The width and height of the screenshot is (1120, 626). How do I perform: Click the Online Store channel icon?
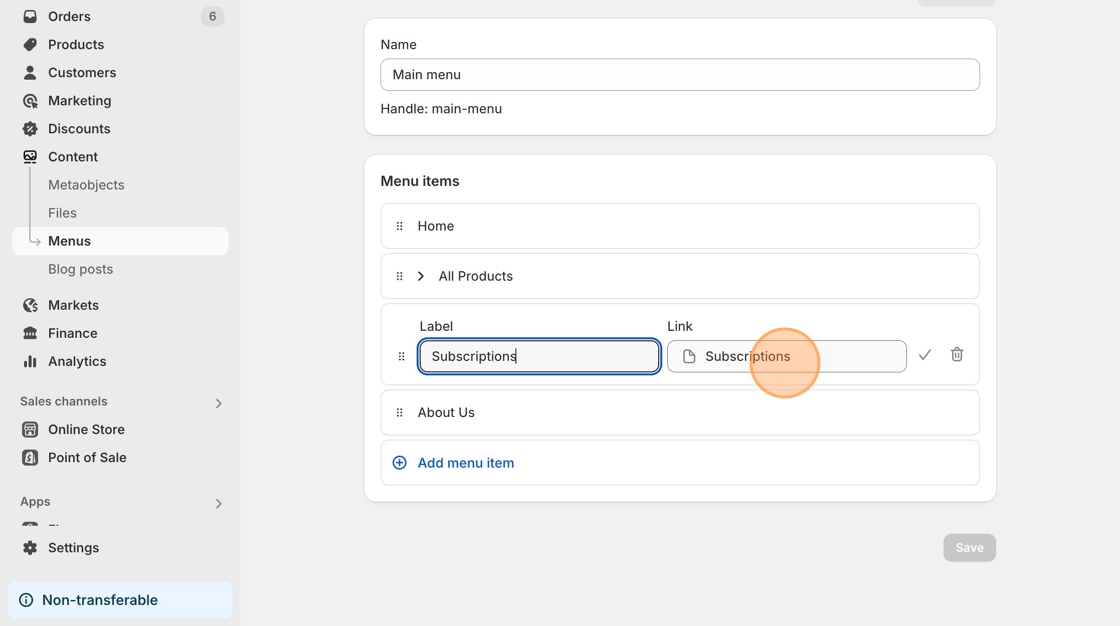tap(30, 429)
